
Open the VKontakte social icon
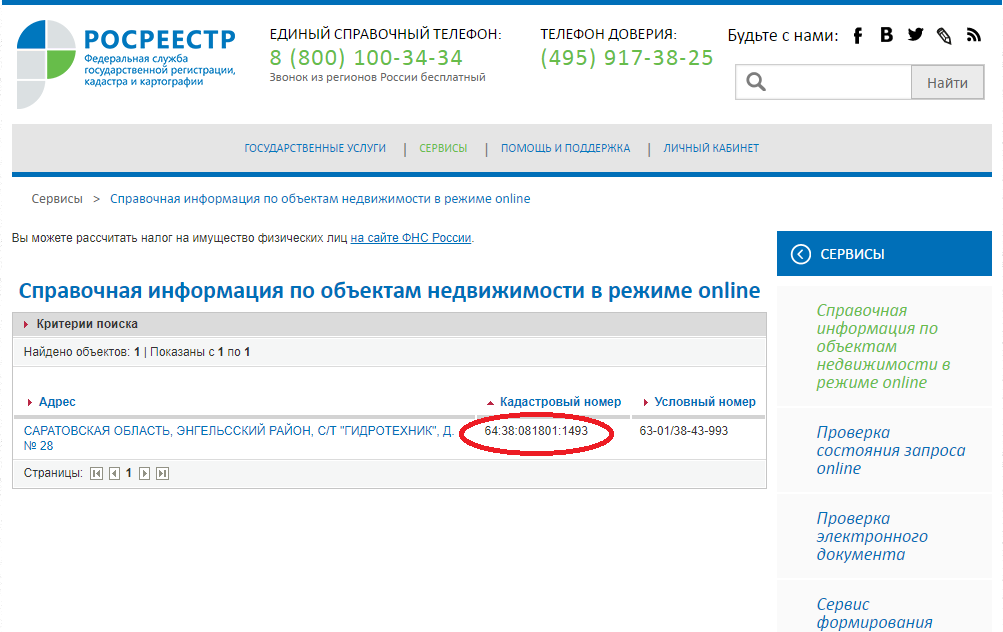886,35
